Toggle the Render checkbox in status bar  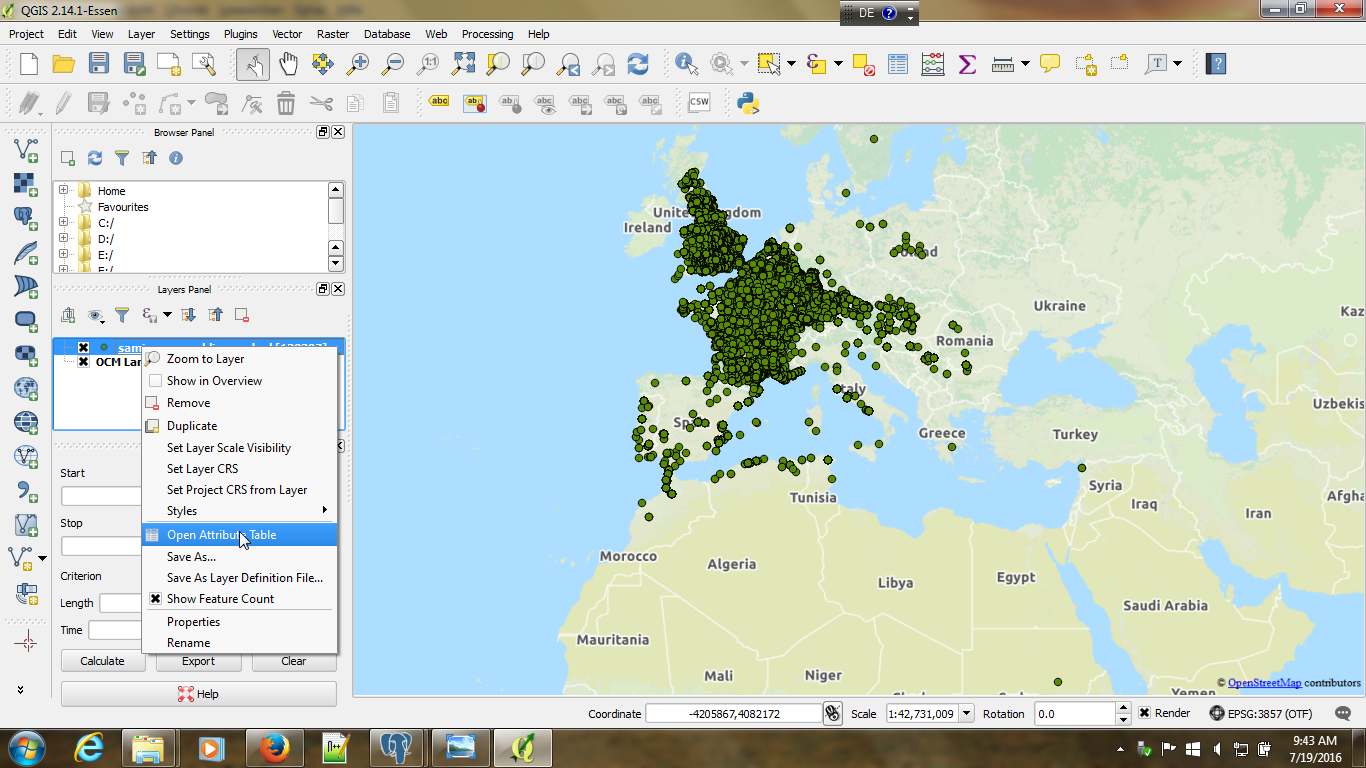point(1145,713)
